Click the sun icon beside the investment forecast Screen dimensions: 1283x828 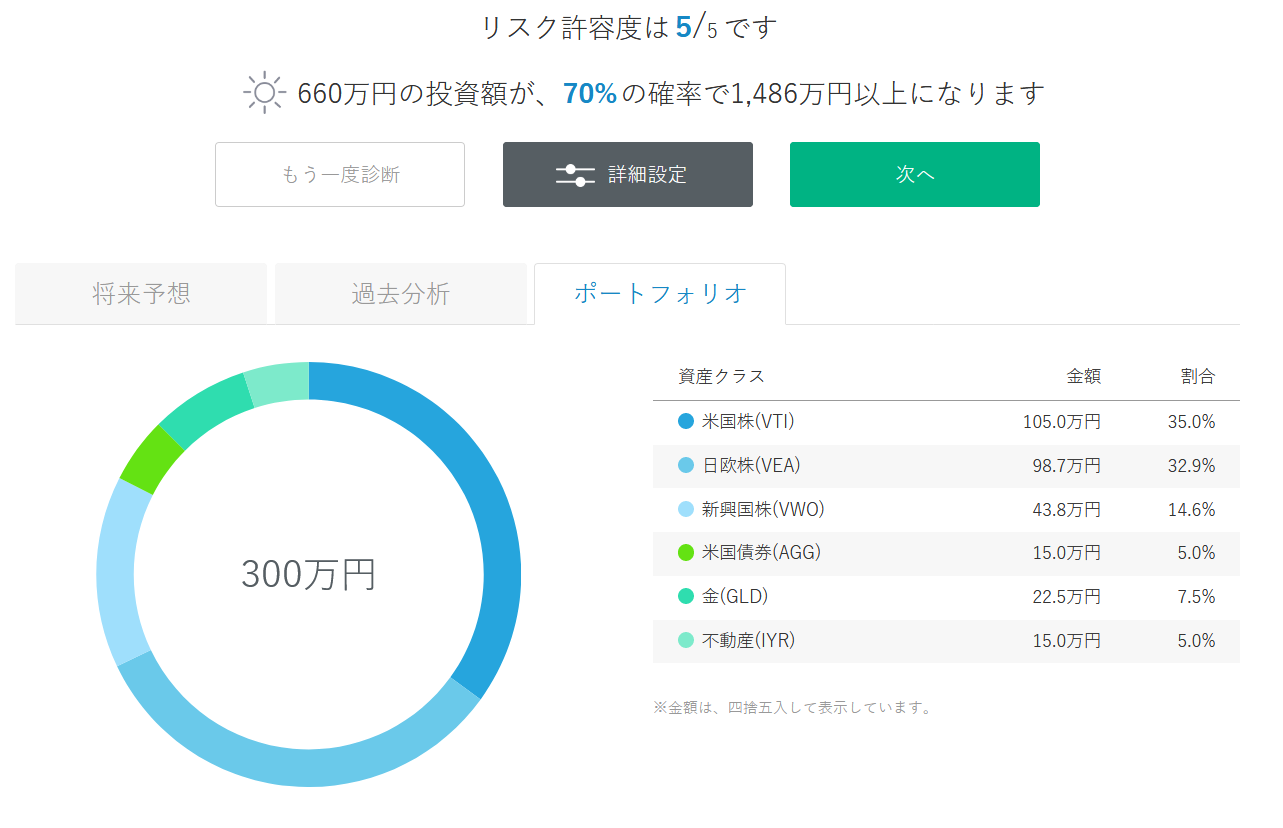264,94
